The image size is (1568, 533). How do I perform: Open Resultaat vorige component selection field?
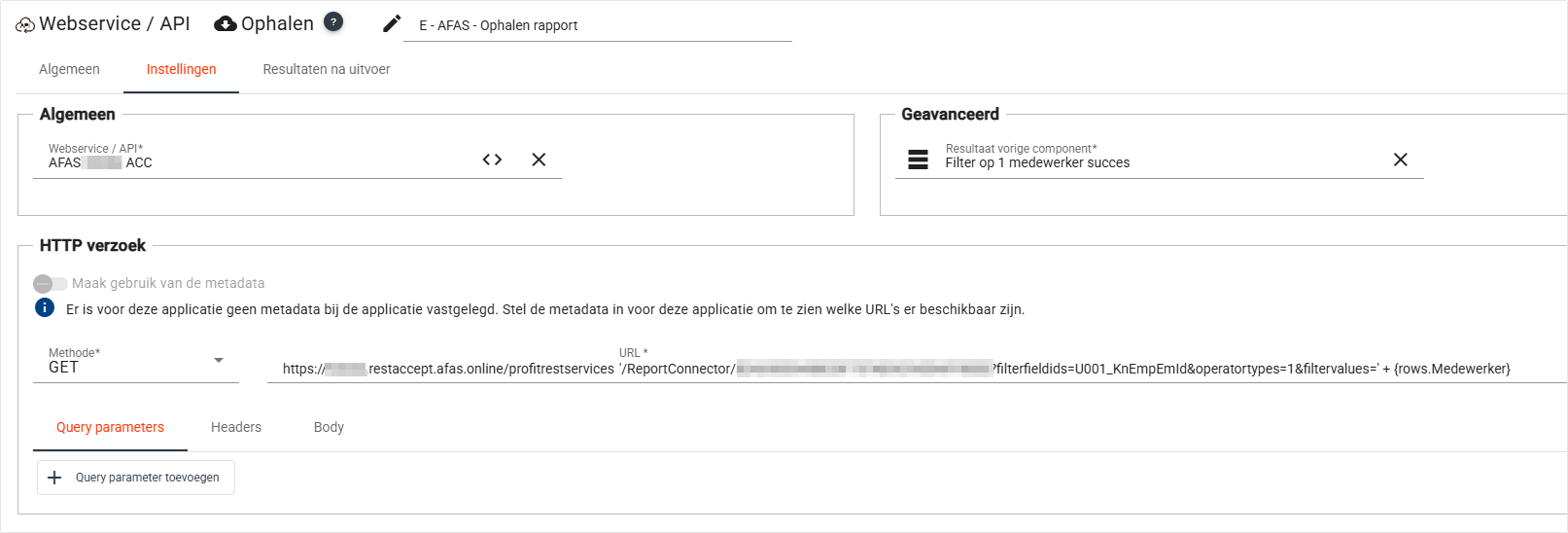point(1157,162)
